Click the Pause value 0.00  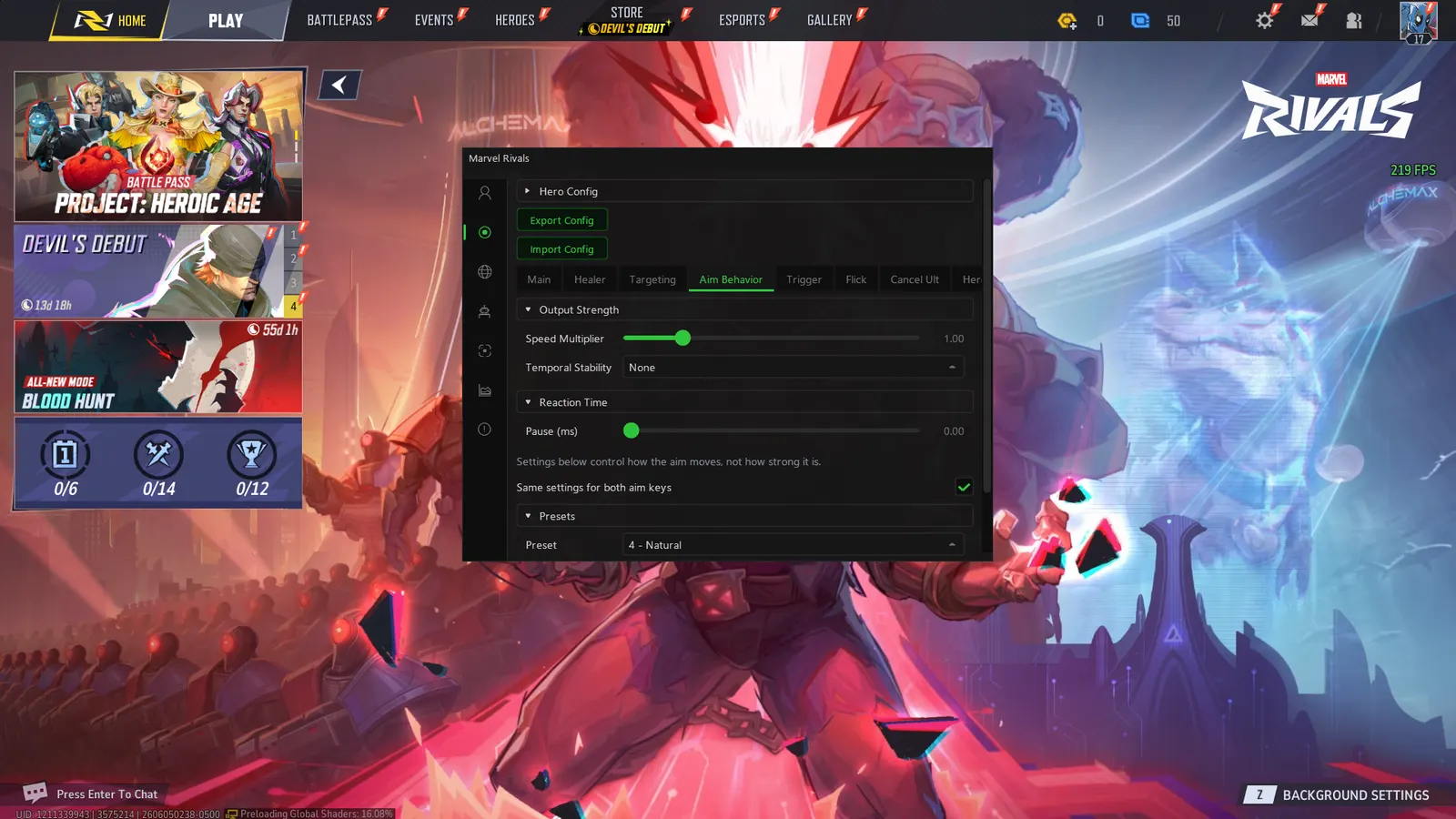[954, 431]
